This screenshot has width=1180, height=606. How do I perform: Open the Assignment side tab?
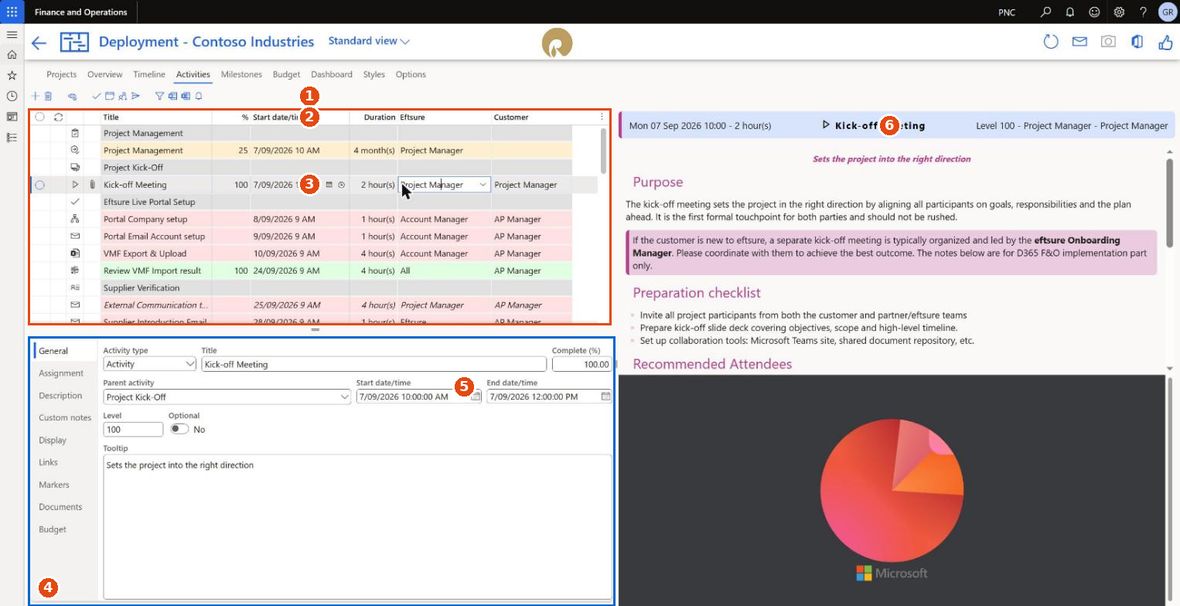point(61,373)
